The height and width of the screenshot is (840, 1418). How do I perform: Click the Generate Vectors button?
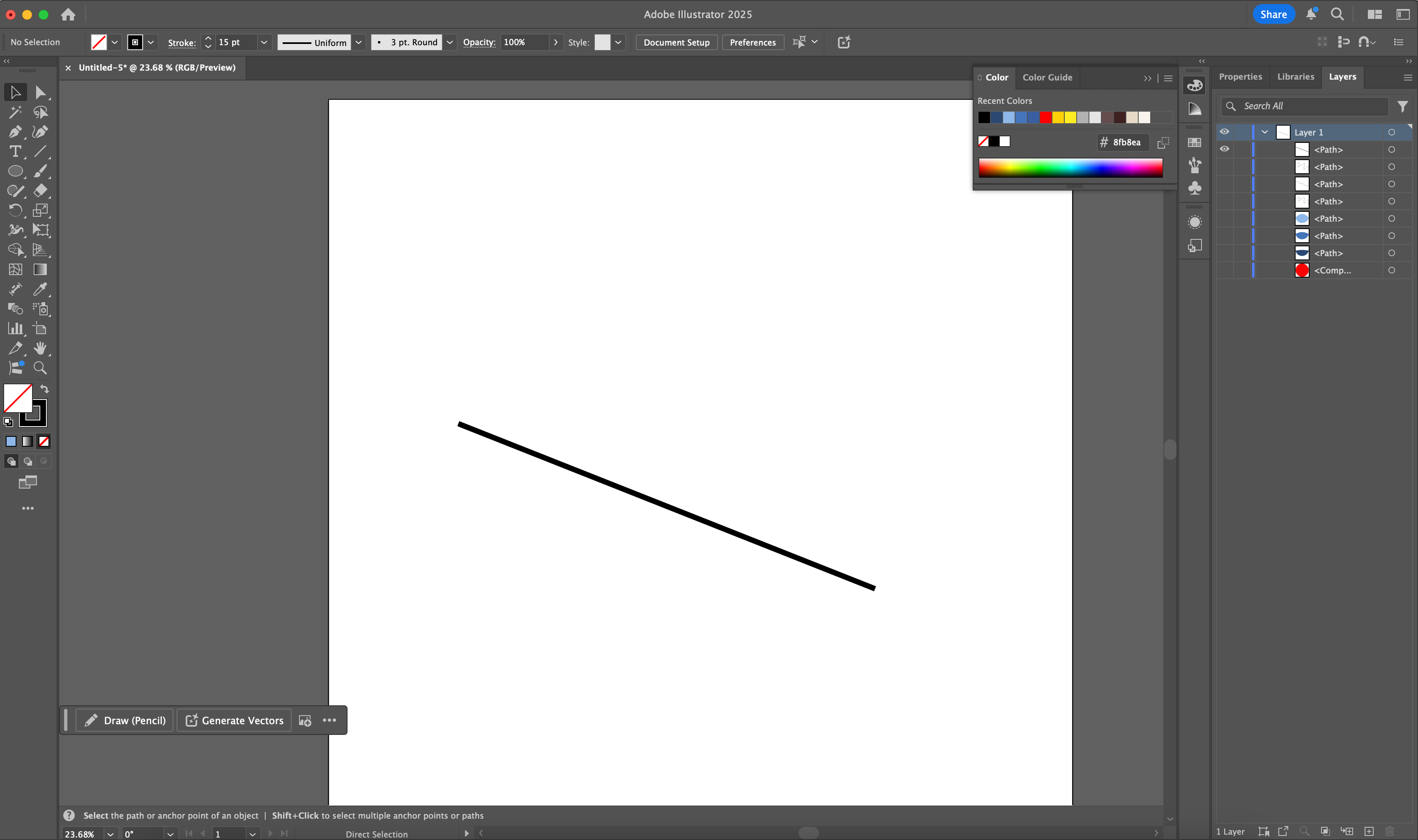(x=233, y=720)
